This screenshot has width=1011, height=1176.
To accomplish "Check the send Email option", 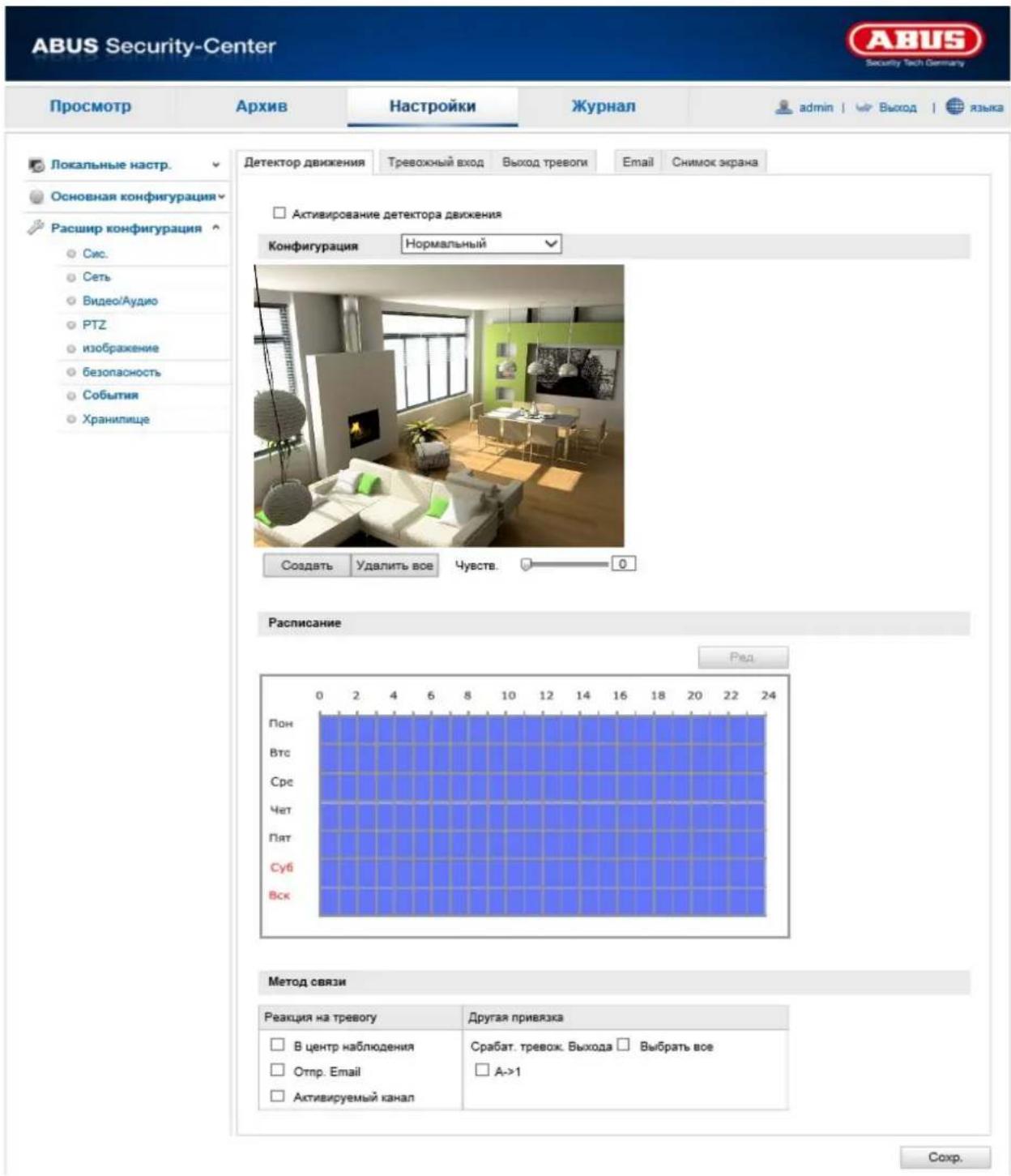I will click(x=278, y=1070).
